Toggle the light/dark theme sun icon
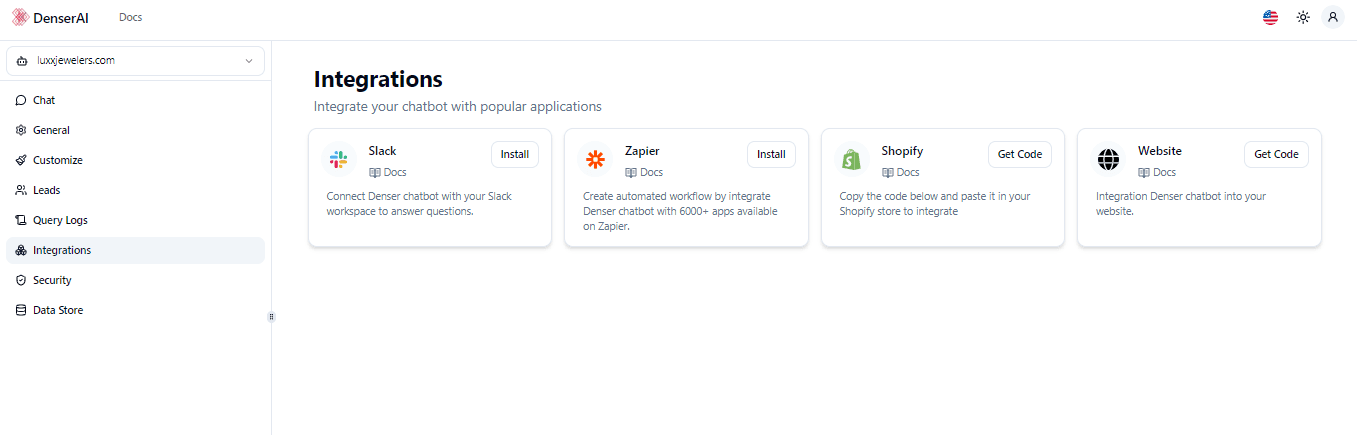Image resolution: width=1357 pixels, height=435 pixels. 1303,17
